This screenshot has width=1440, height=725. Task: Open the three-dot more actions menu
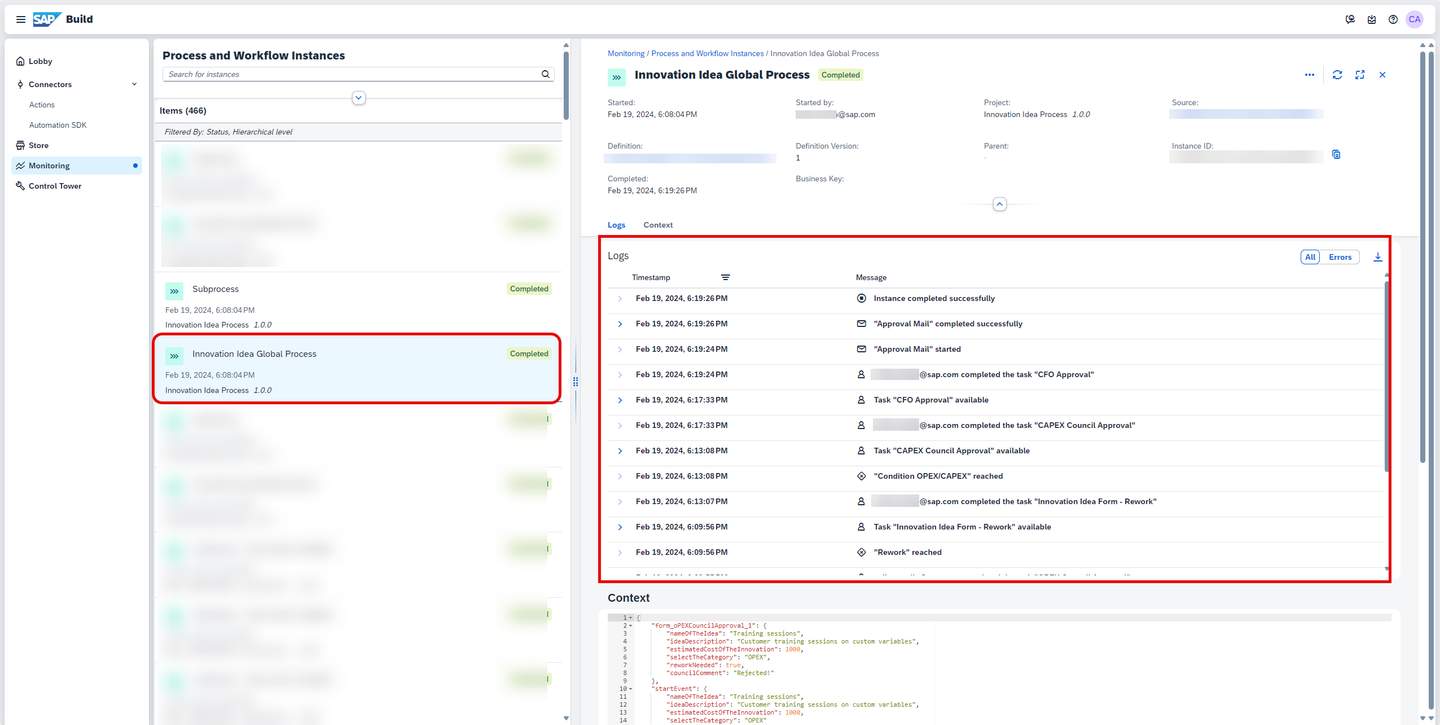click(x=1310, y=75)
